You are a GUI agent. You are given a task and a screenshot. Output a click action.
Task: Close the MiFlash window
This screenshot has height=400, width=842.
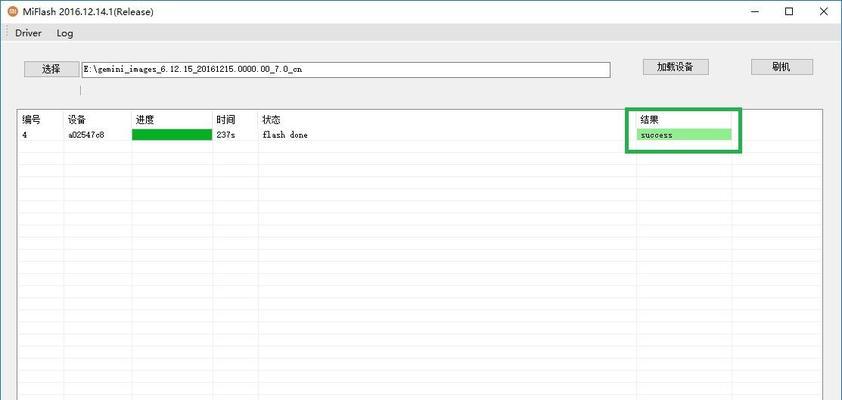823,11
